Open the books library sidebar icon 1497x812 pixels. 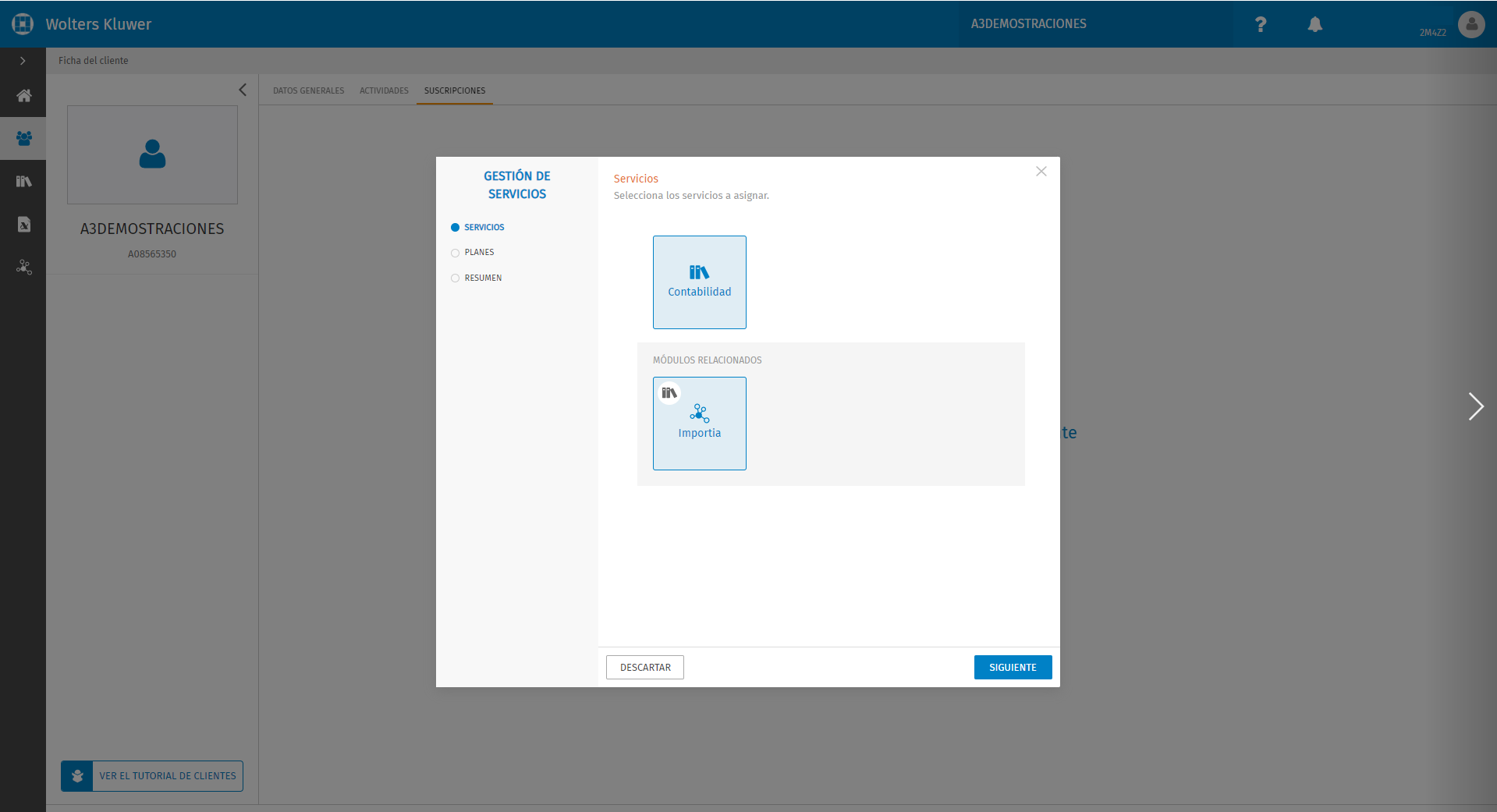(x=23, y=182)
